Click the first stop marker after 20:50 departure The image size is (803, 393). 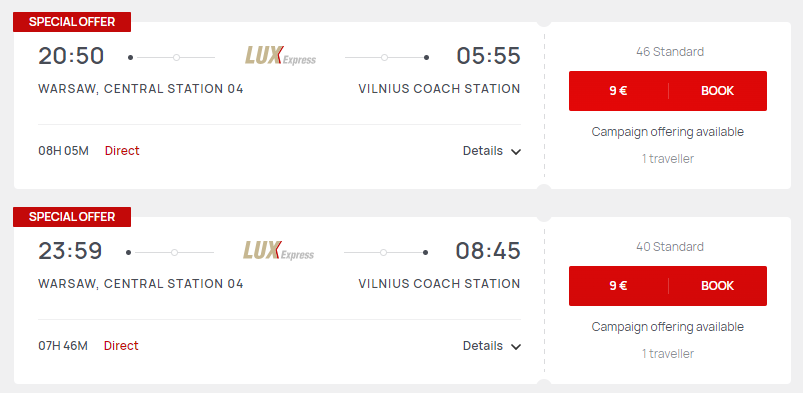(x=176, y=58)
